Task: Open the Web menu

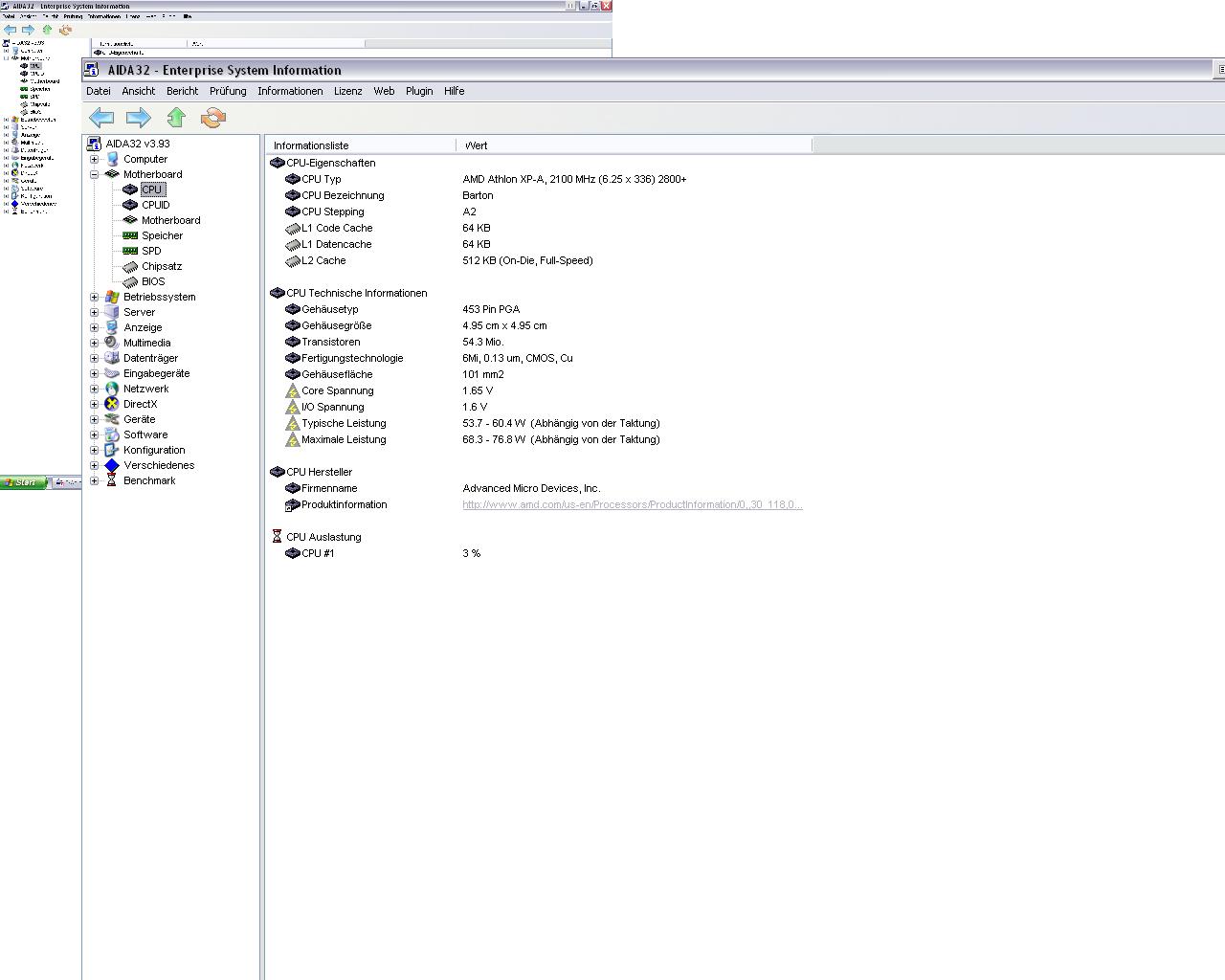Action: (384, 91)
